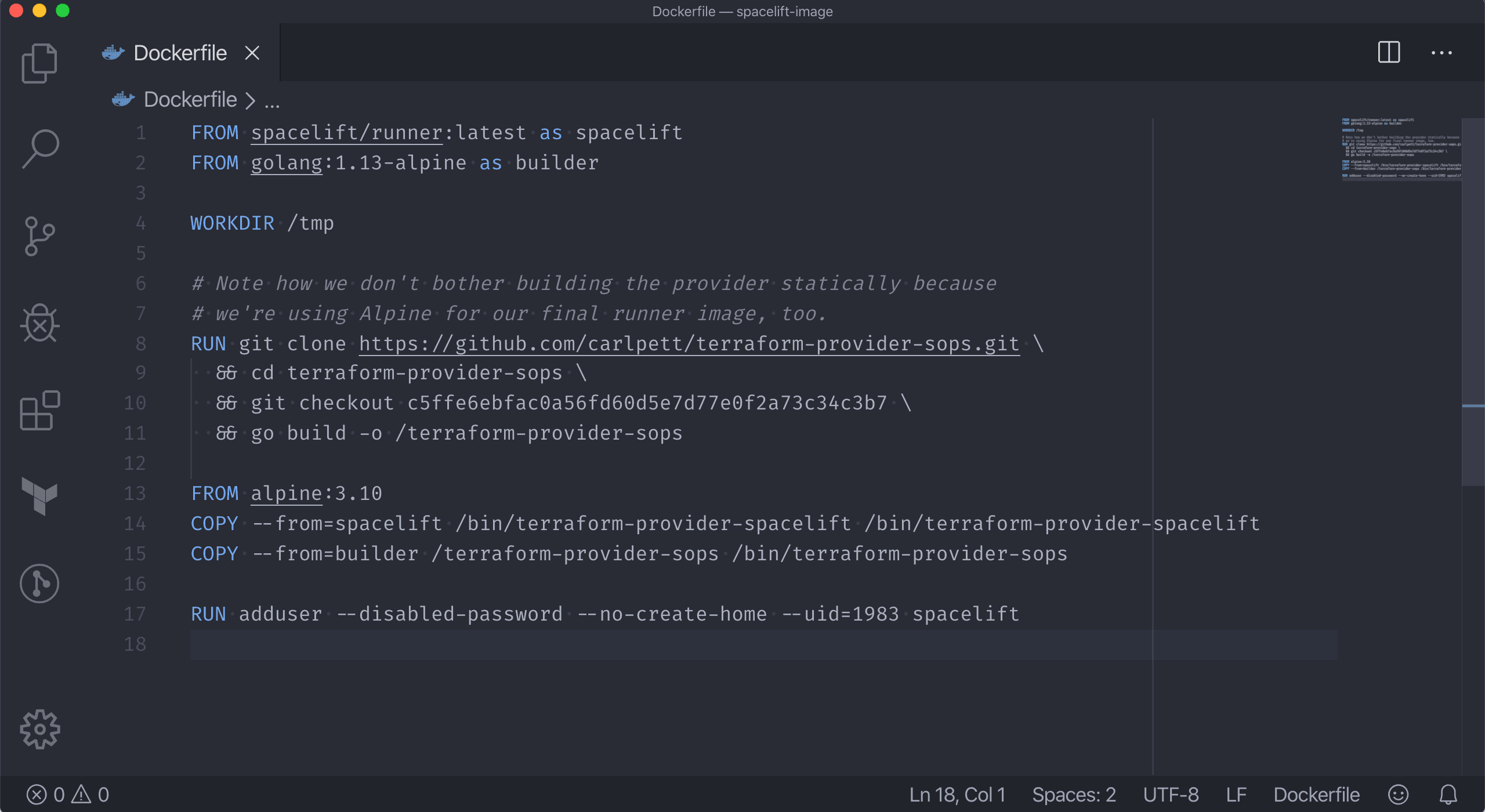This screenshot has width=1485, height=812.
Task: Split the editor to the right
Action: click(x=1389, y=52)
